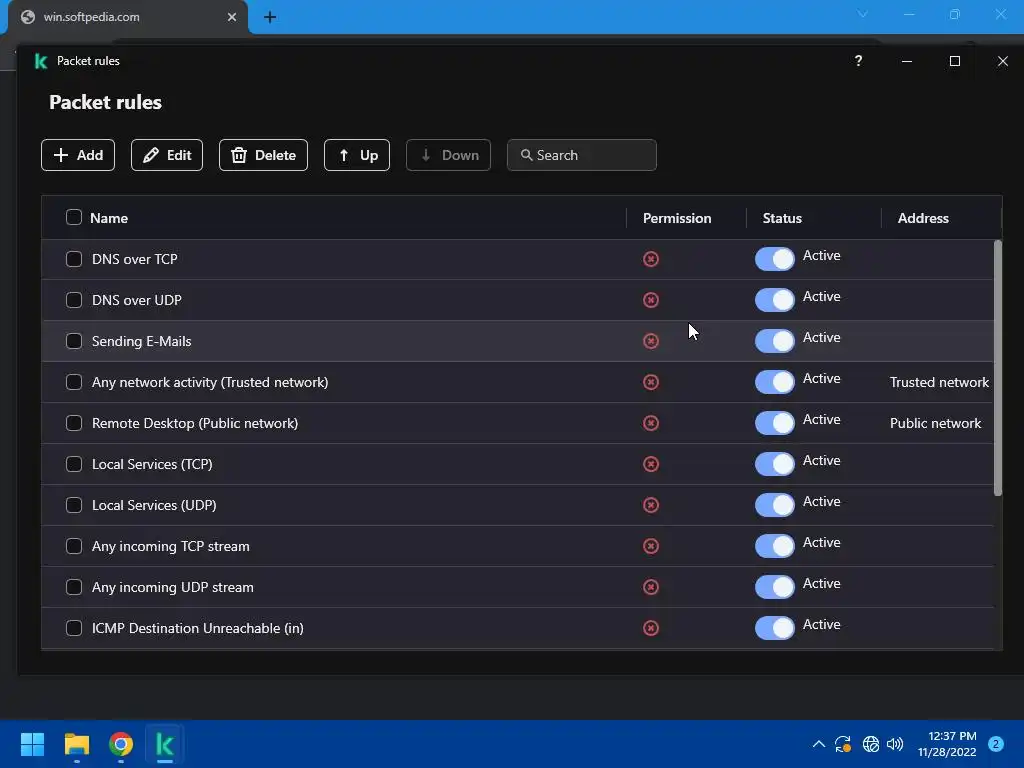Toggle Any incoming TCP stream switch
Viewport: 1024px width, 768px height.
(775, 546)
